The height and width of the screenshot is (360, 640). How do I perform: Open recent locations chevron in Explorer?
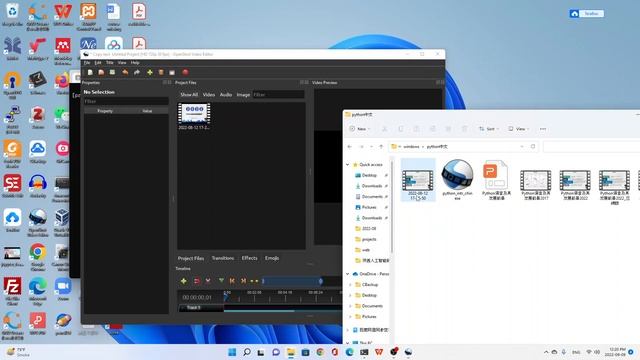click(371, 147)
